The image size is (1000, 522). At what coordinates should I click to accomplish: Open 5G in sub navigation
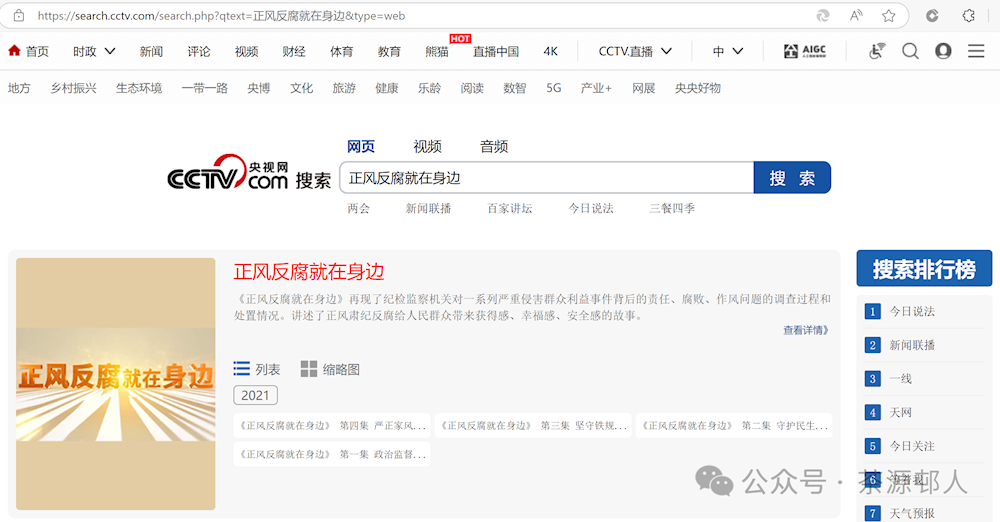(554, 88)
